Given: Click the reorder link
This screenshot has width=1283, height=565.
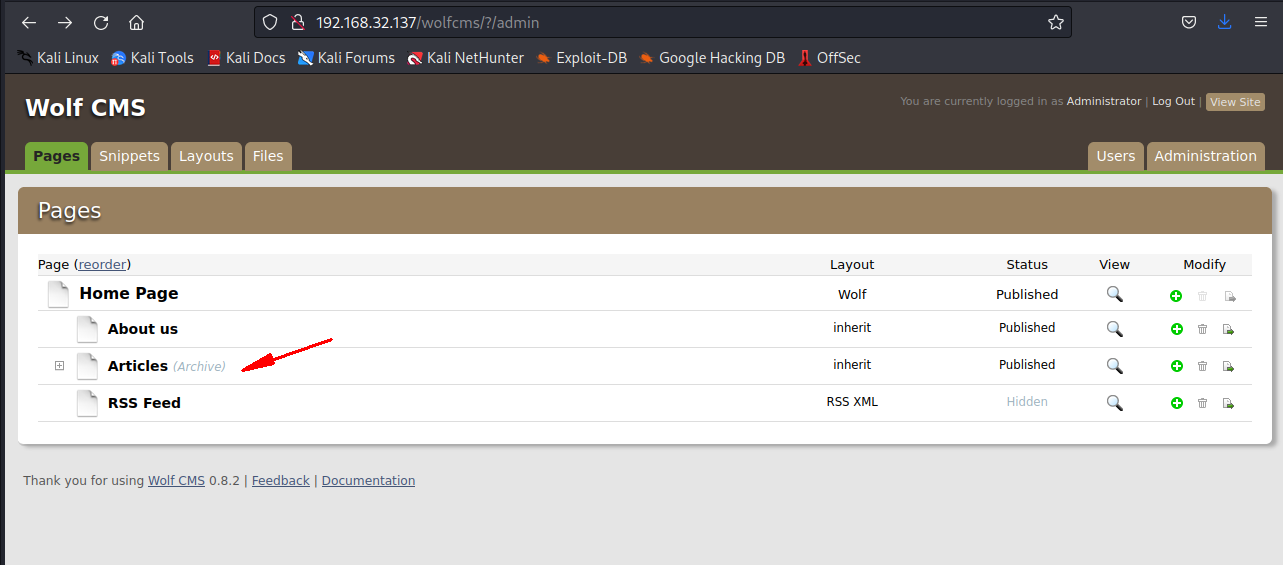Looking at the screenshot, I should click(x=102, y=264).
